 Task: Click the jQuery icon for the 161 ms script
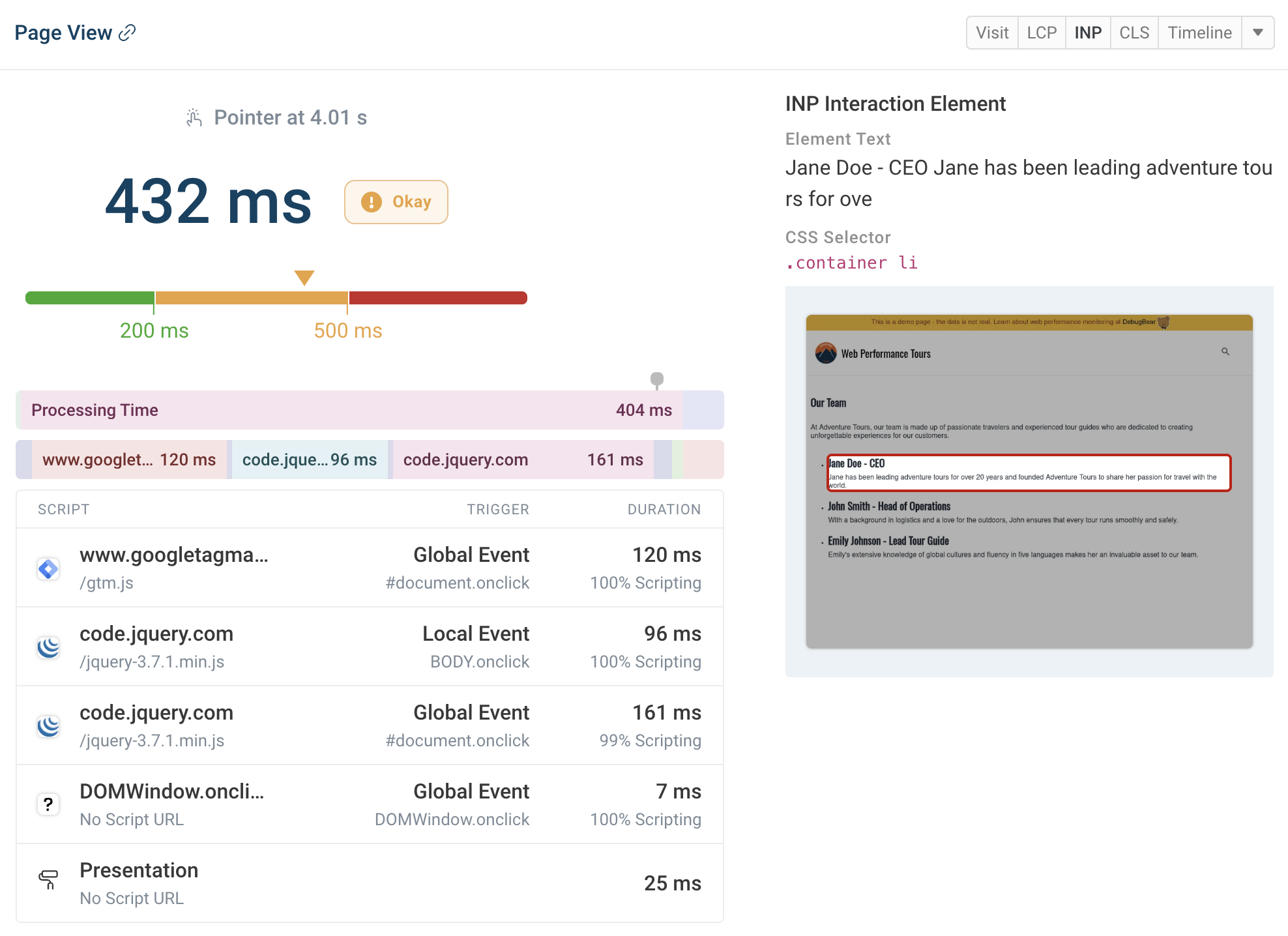point(48,725)
